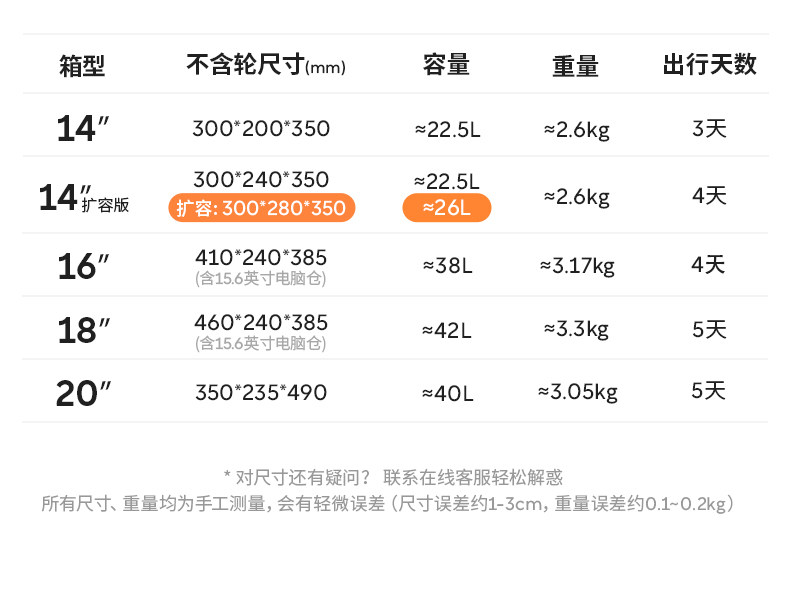Select the 18″ size label
The width and height of the screenshot is (790, 602).
82,329
